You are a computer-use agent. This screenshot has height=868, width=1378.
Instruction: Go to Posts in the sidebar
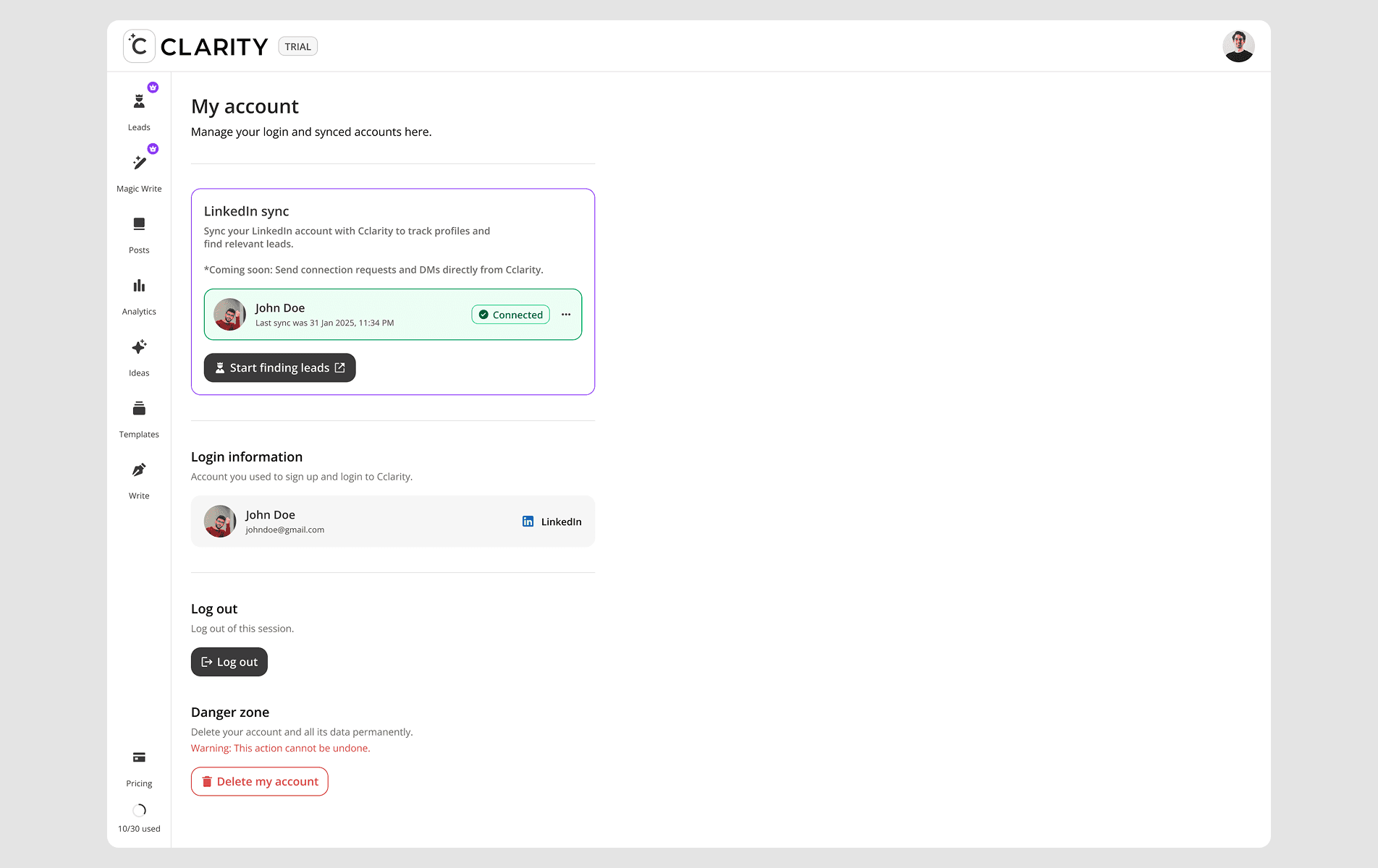[x=139, y=235]
